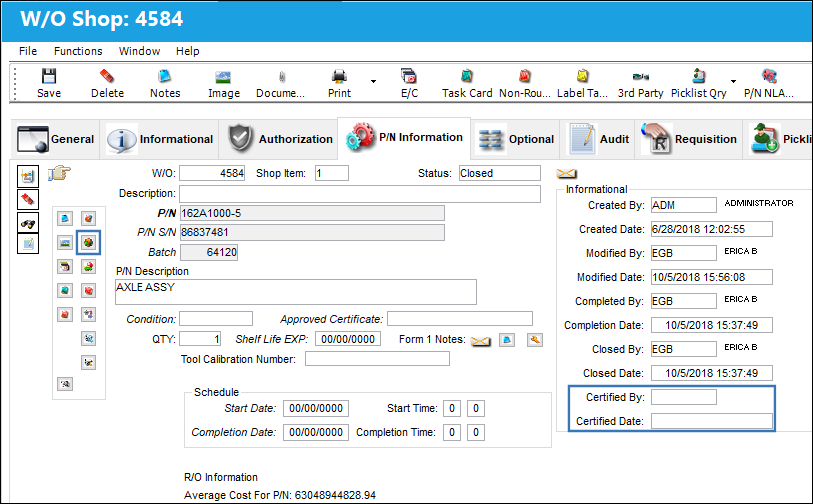
Task: Expand the Print dropdown arrow
Action: pyautogui.click(x=373, y=81)
